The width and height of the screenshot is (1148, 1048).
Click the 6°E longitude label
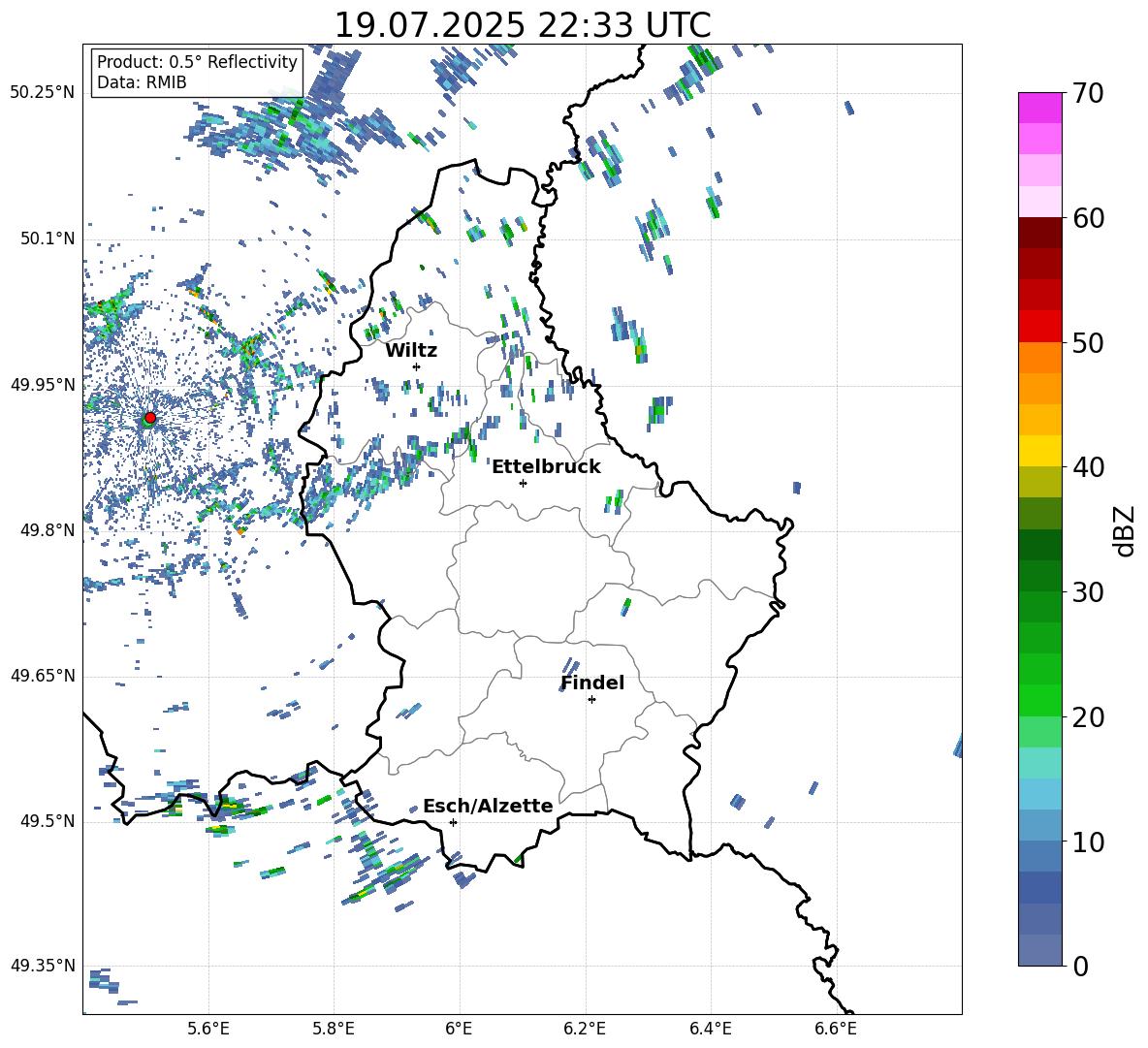point(459,1030)
